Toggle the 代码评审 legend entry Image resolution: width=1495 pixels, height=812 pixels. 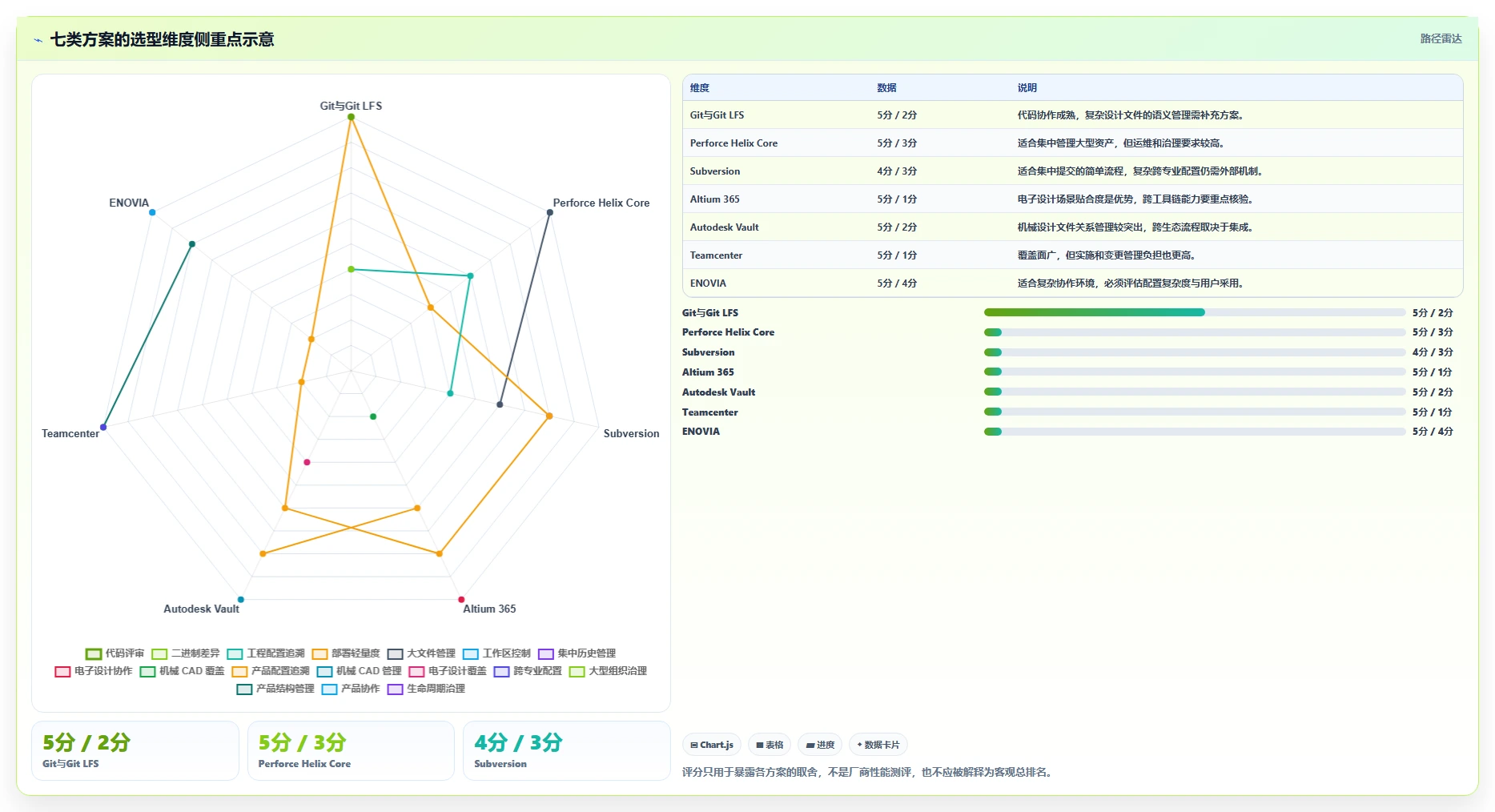pyautogui.click(x=115, y=653)
